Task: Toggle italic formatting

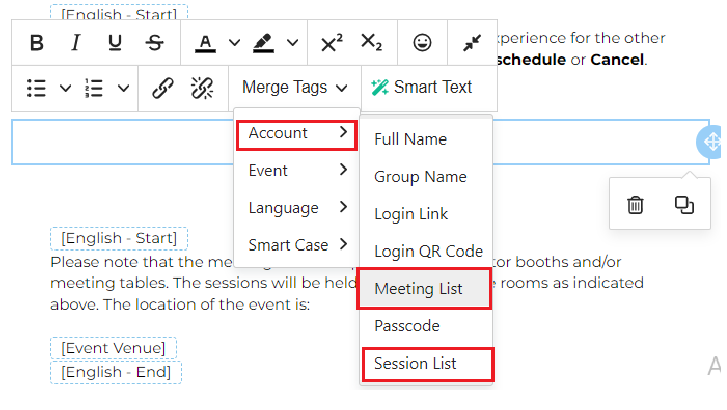Action: point(75,43)
